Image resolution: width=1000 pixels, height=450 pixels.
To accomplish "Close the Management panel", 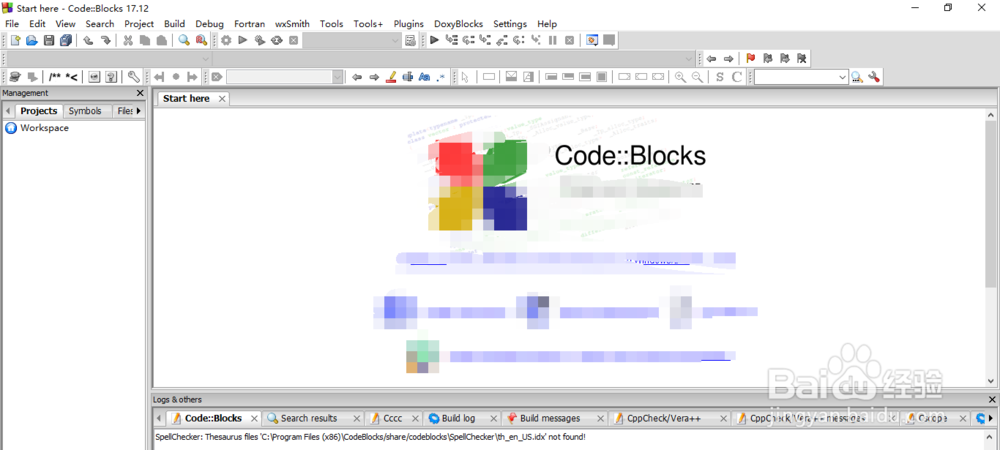I will pyautogui.click(x=140, y=93).
